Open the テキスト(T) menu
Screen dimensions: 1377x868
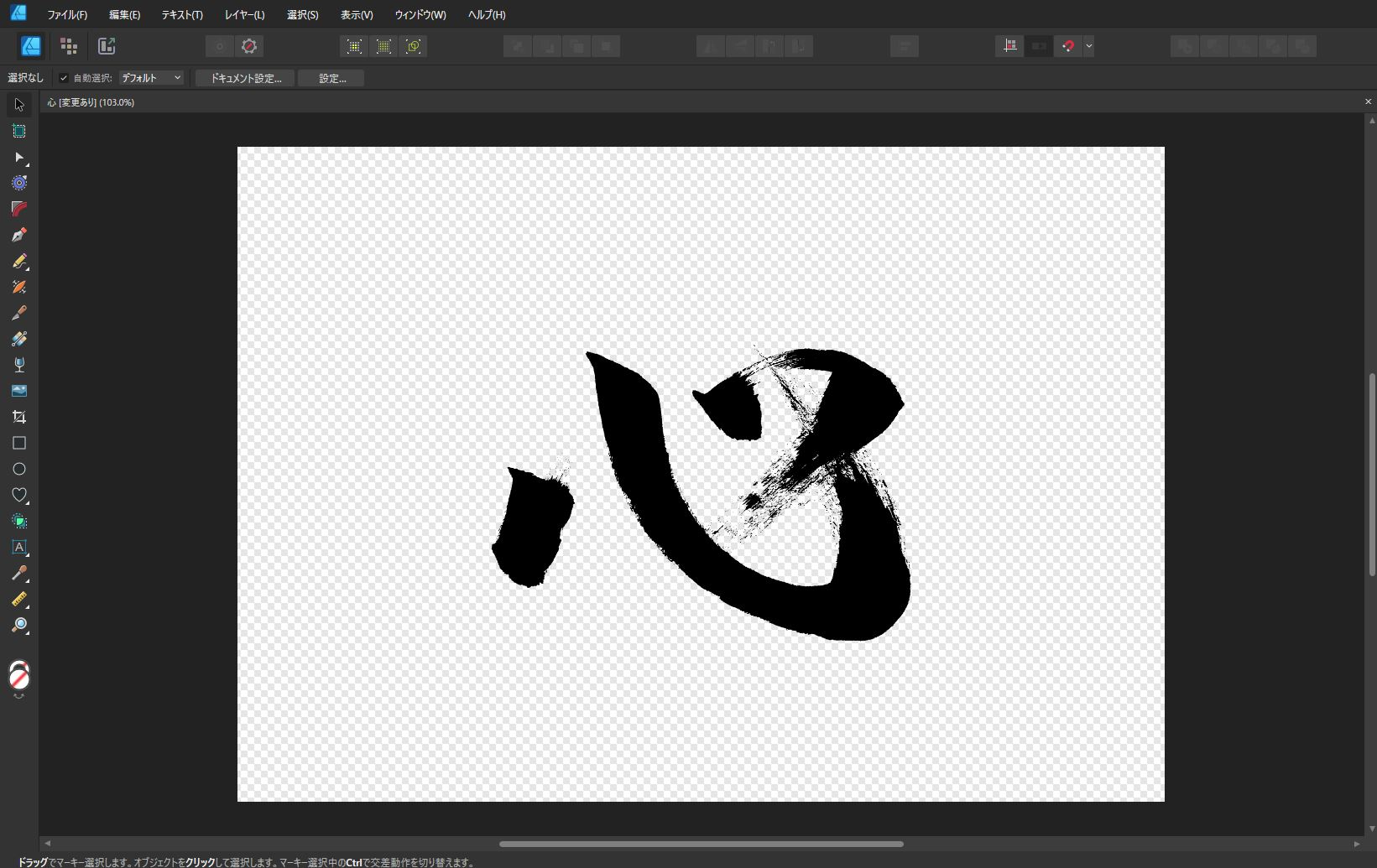182,15
